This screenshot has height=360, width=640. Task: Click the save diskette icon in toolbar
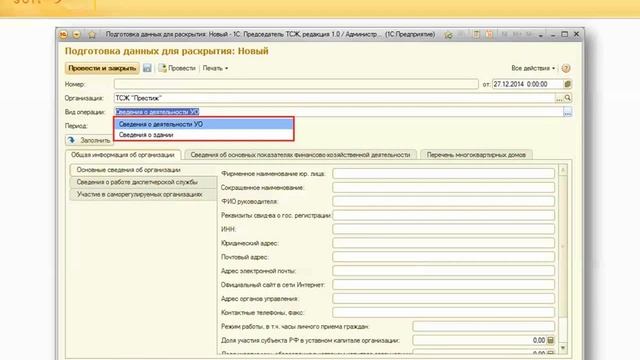tap(147, 68)
